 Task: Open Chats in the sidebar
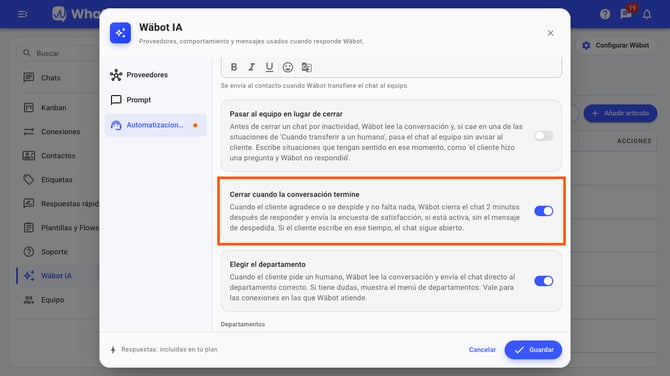58,78
